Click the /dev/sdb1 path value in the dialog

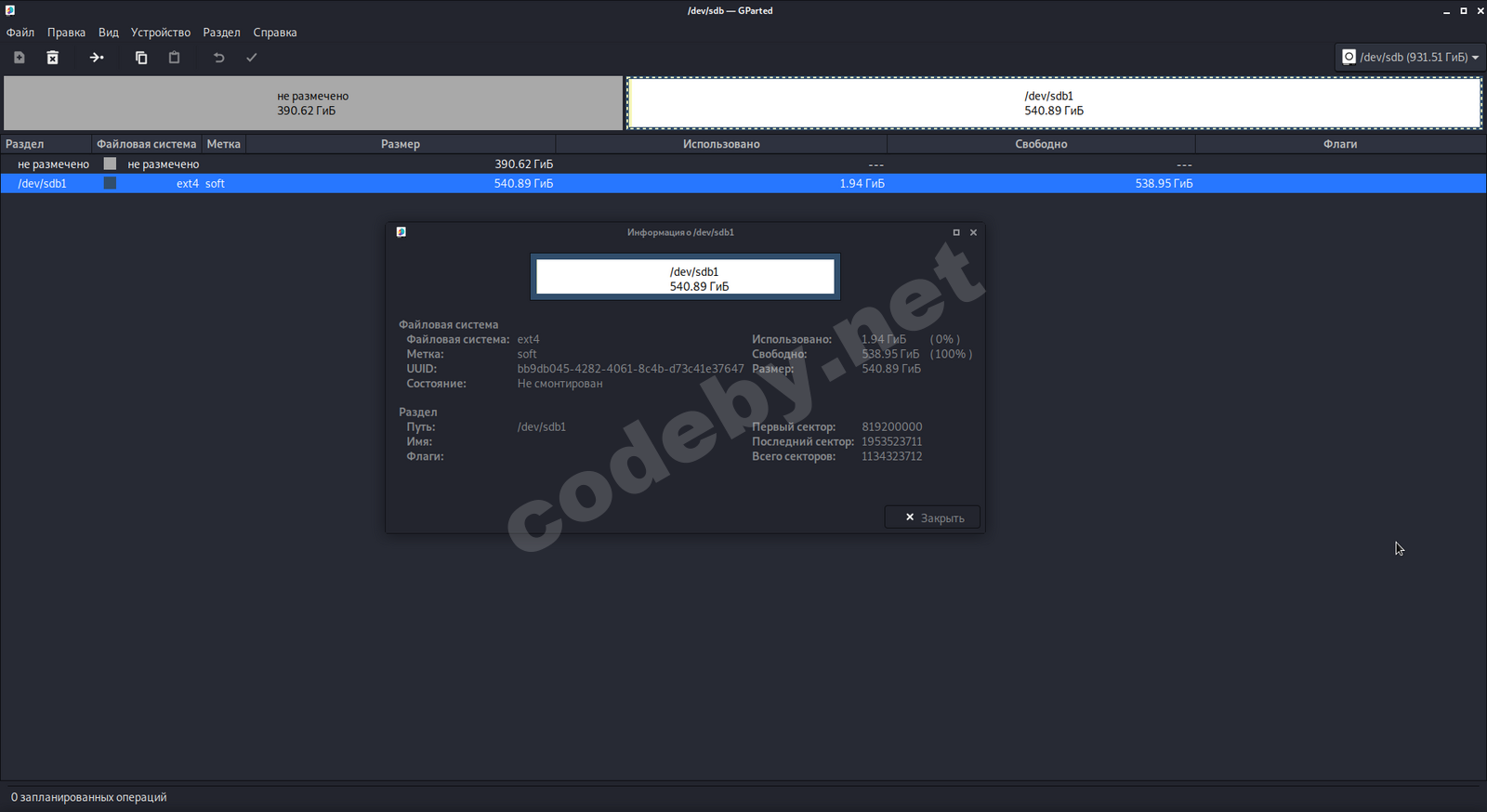click(542, 427)
